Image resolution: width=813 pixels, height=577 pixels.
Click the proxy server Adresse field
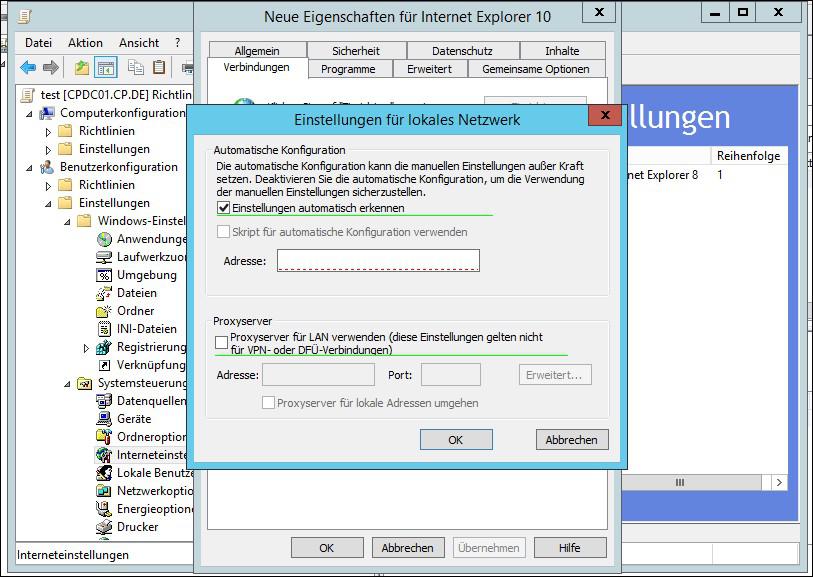pyautogui.click(x=318, y=375)
